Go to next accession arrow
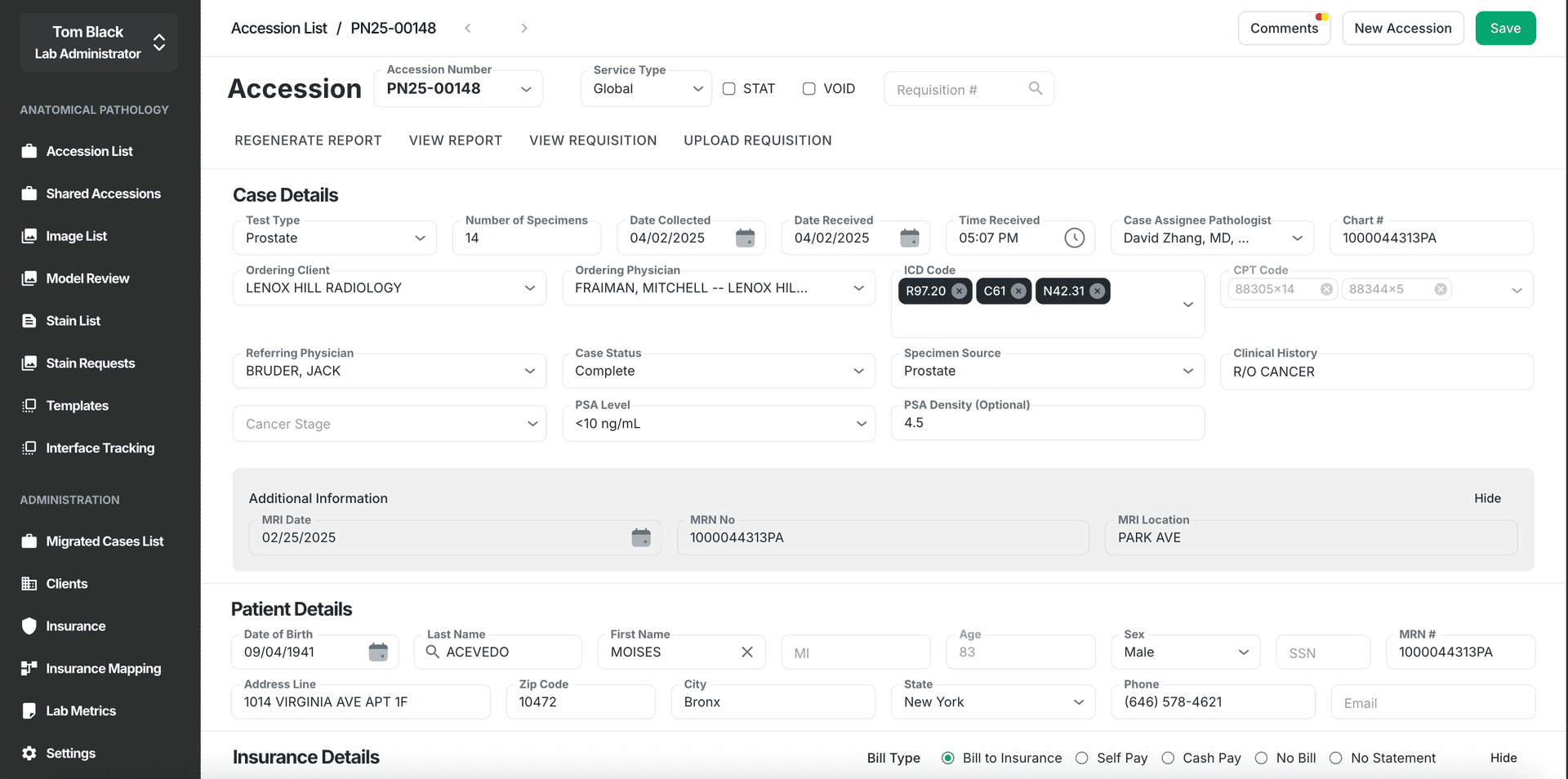This screenshot has width=1568, height=779. coord(524,29)
